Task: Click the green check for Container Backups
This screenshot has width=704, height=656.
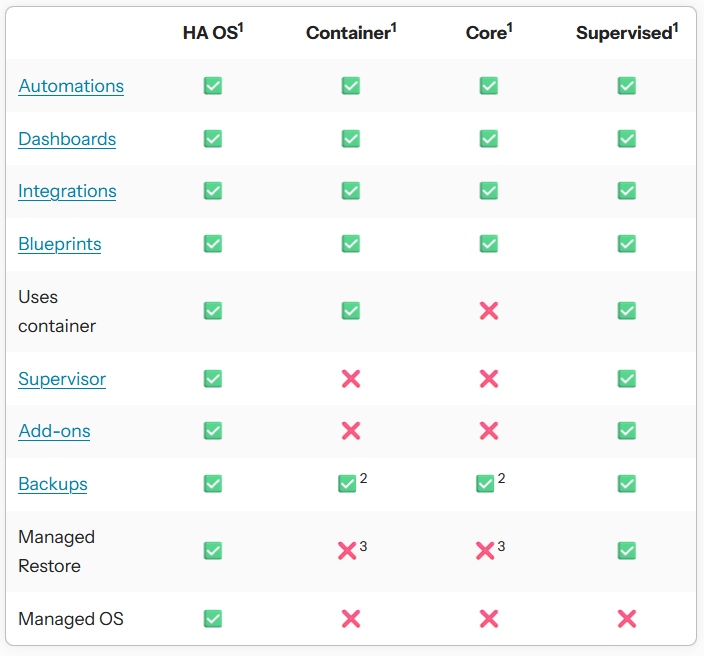Action: point(347,484)
